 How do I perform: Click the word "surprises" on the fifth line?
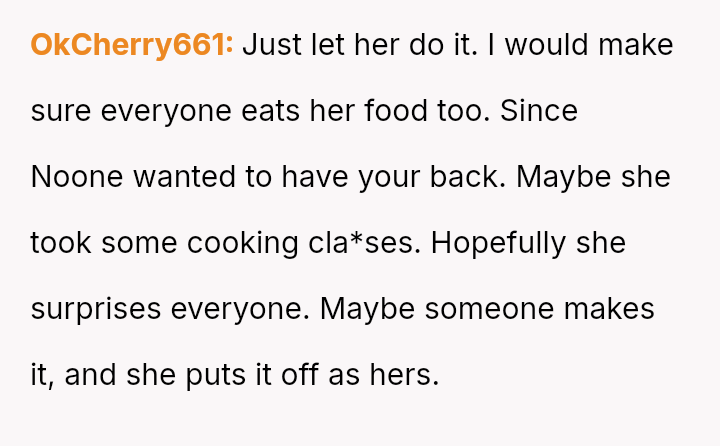pyautogui.click(x=96, y=310)
